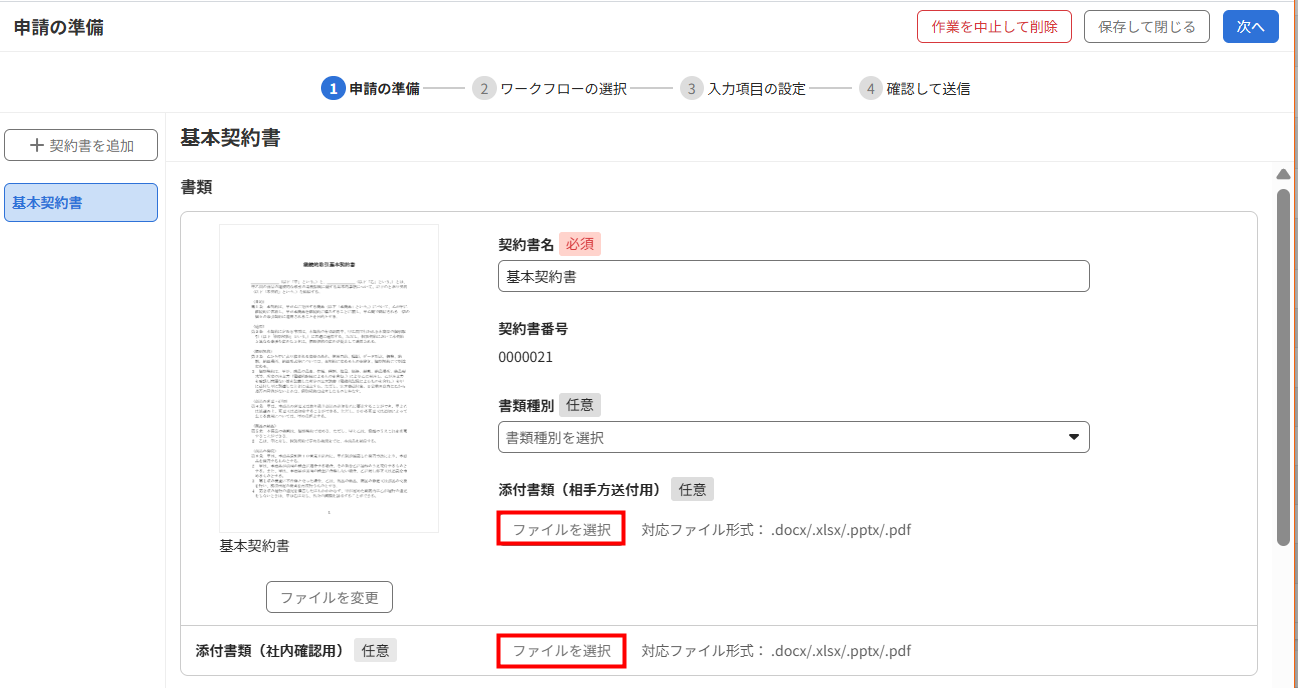Click the ファイルを変更 button
Screen dimensions: 1298x688
tap(329, 597)
